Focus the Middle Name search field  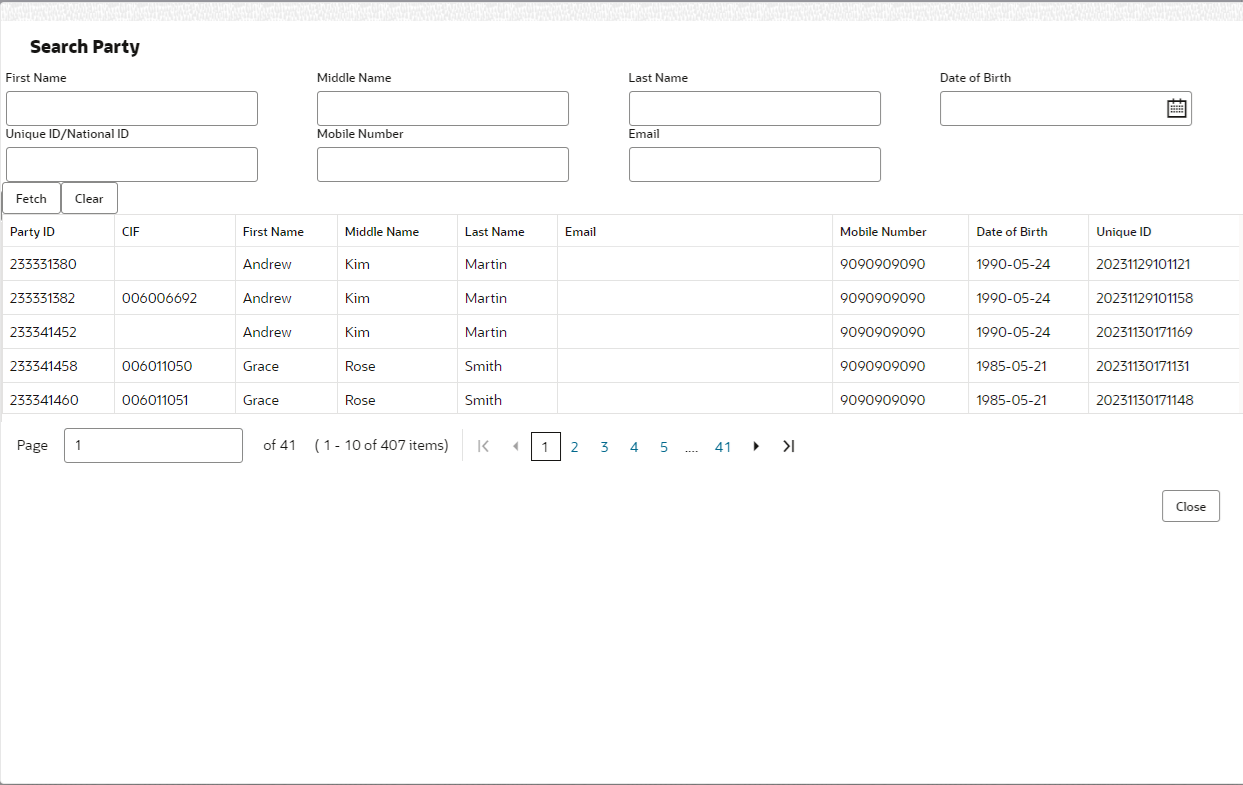click(443, 108)
